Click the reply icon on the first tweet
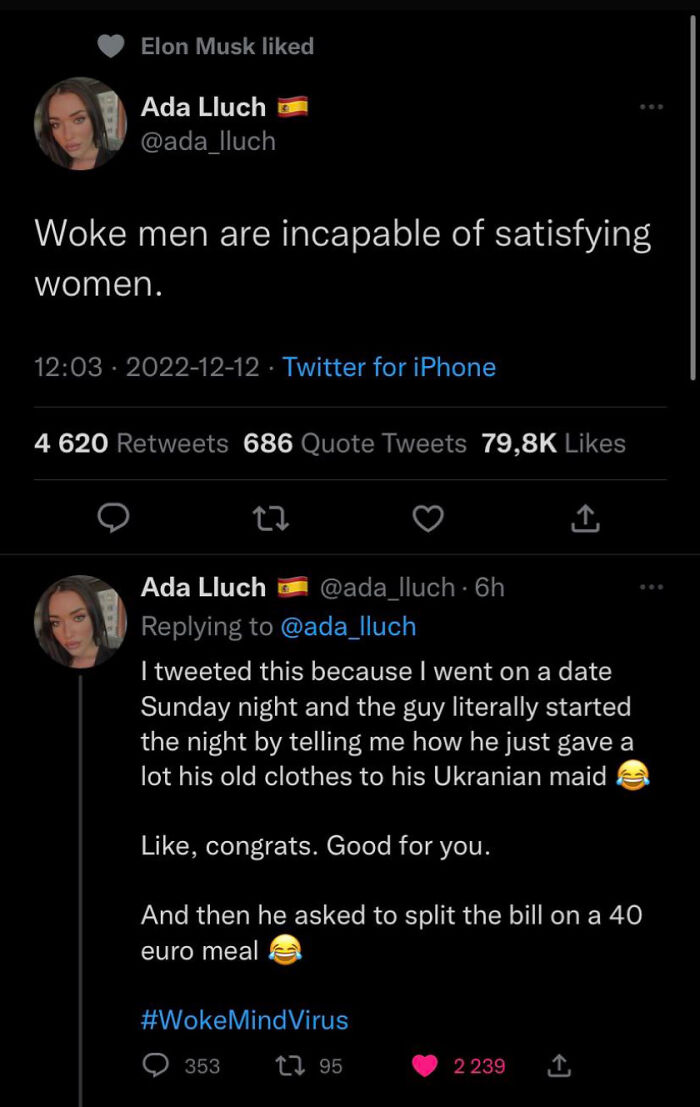700x1107 pixels. pyautogui.click(x=114, y=518)
